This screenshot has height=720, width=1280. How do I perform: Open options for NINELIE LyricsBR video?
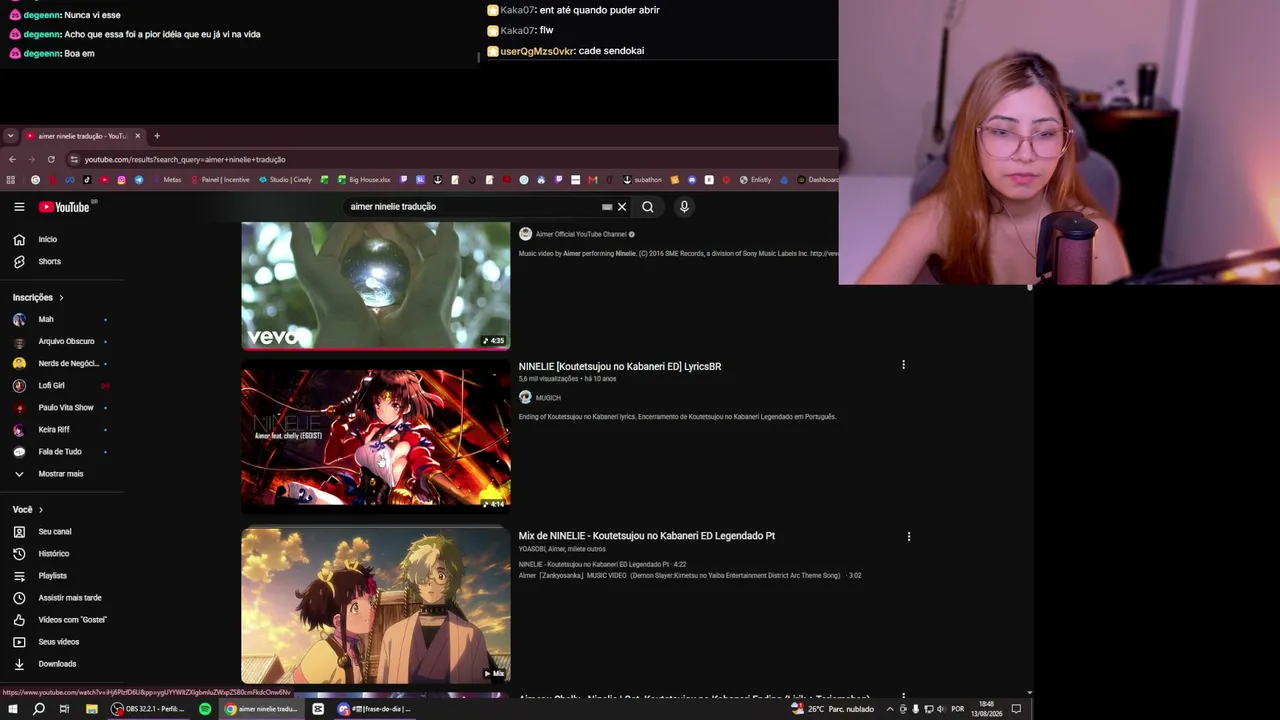[903, 365]
